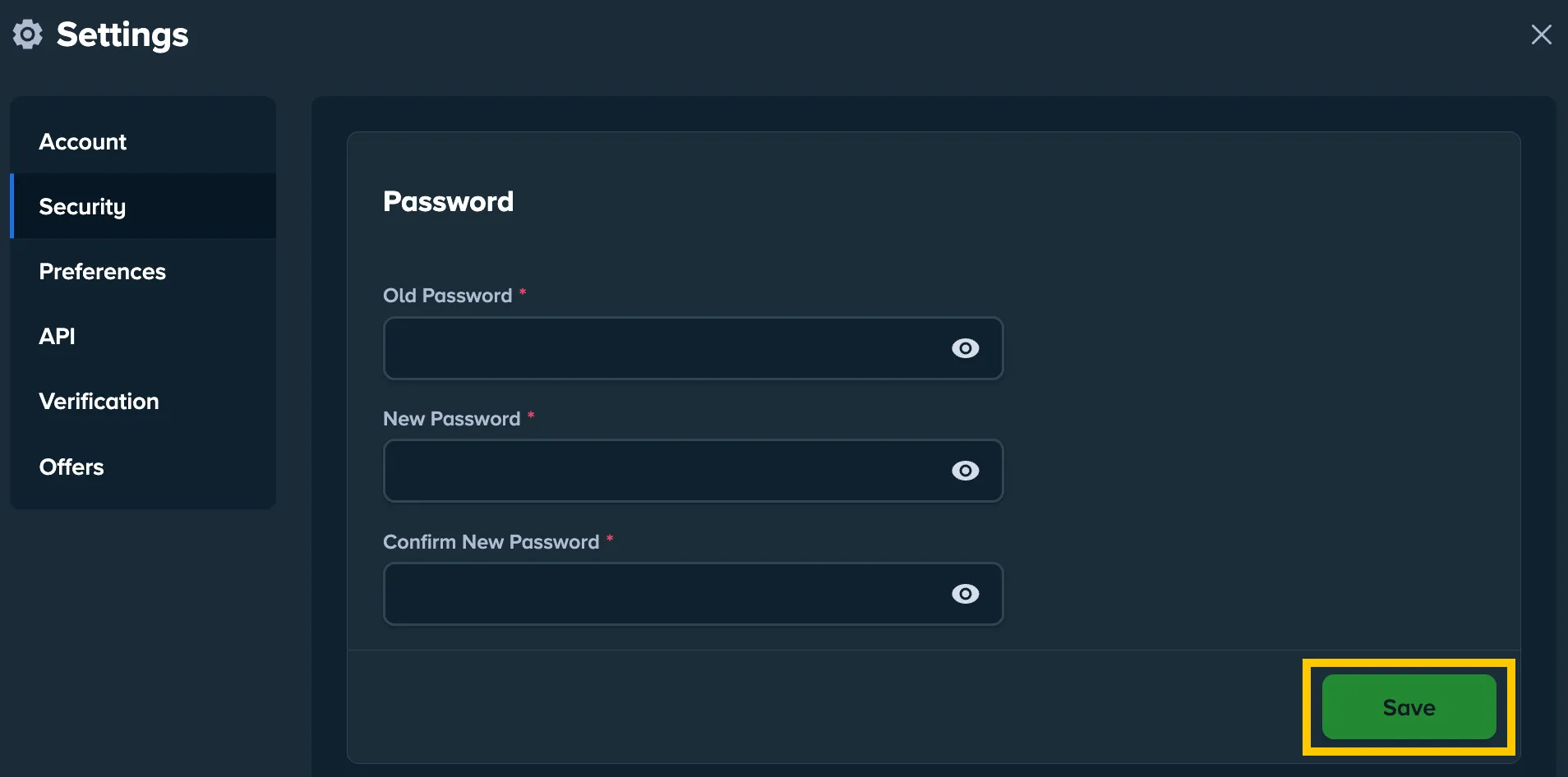Click the Settings title text
This screenshot has width=1568, height=777.
click(x=122, y=34)
